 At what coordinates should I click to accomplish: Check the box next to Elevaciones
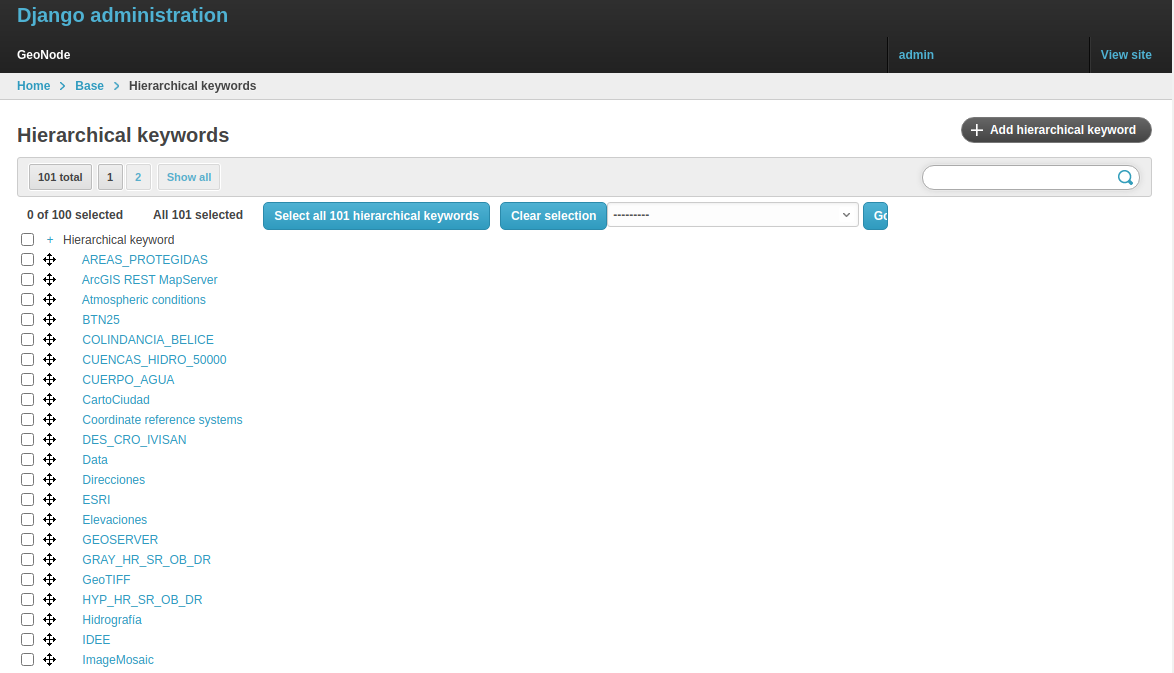point(27,519)
